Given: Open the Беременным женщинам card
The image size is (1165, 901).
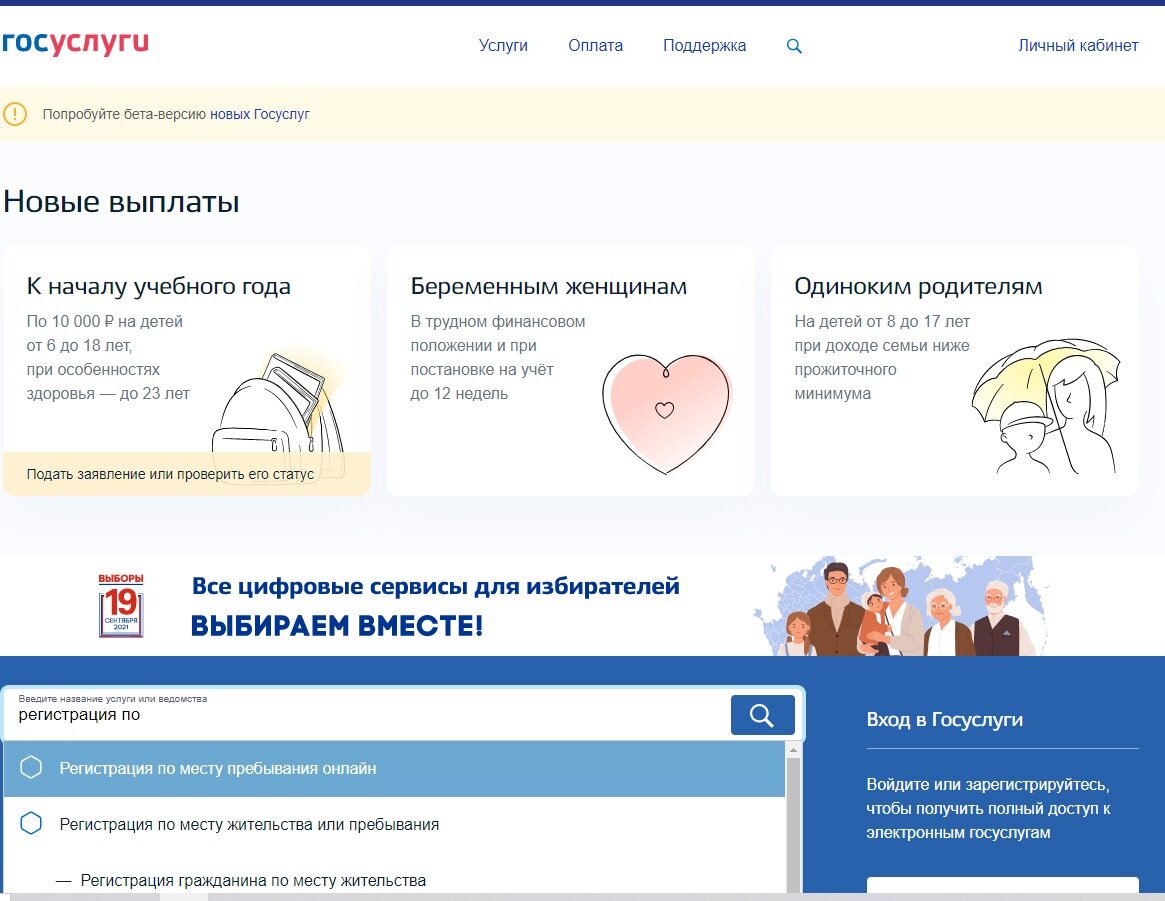Looking at the screenshot, I should pyautogui.click(x=571, y=371).
